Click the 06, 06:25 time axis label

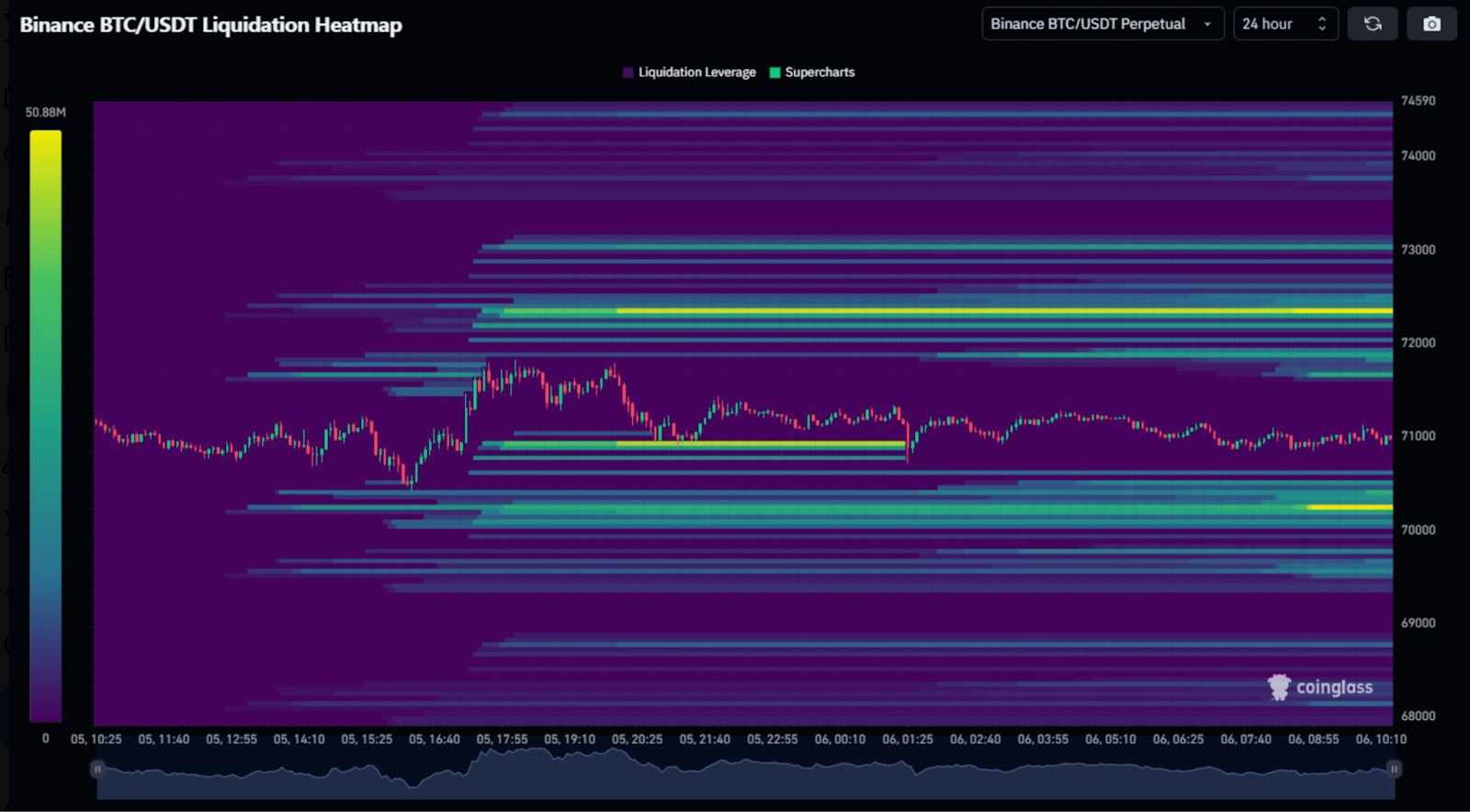[1179, 739]
